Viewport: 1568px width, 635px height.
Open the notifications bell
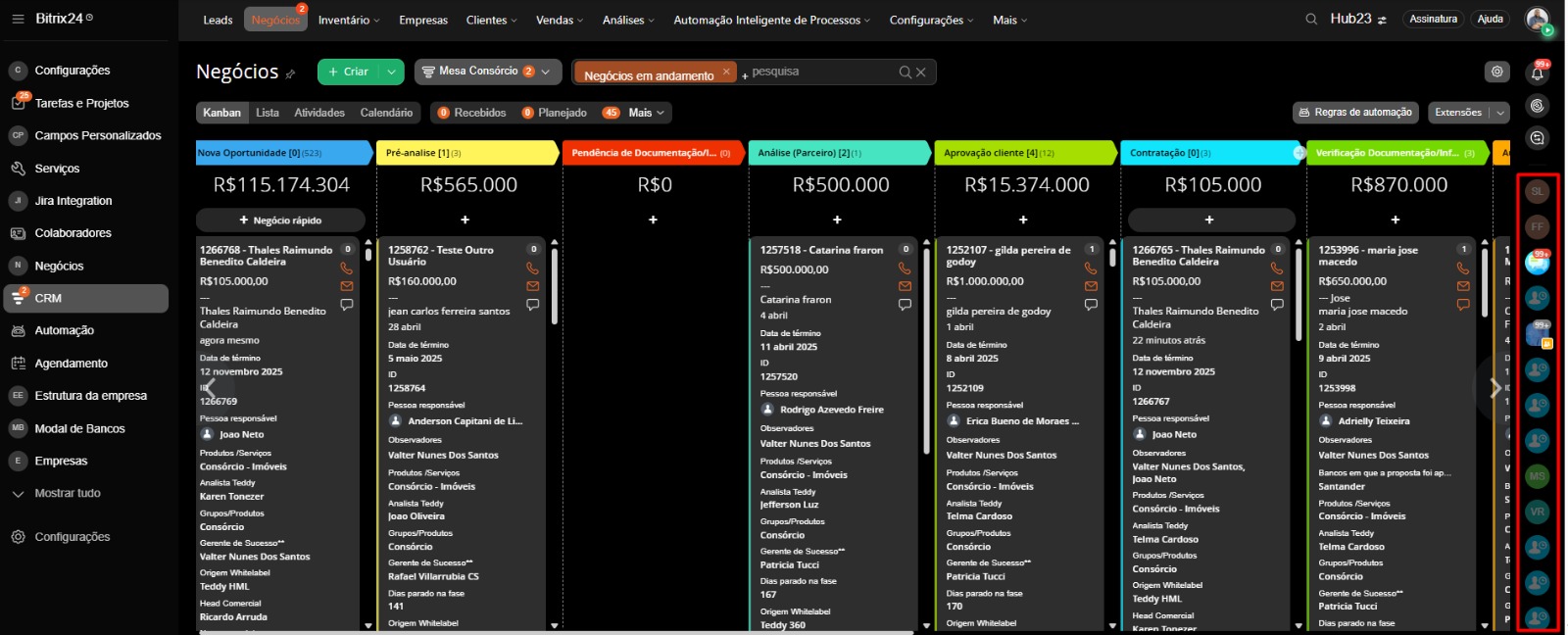[1537, 73]
